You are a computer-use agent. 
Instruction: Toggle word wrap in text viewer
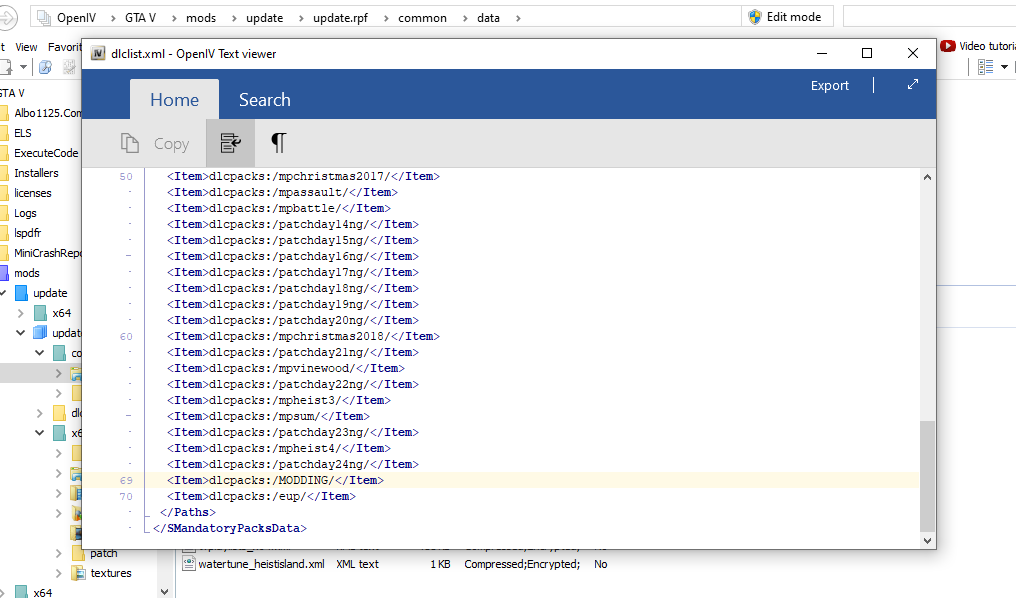[230, 143]
